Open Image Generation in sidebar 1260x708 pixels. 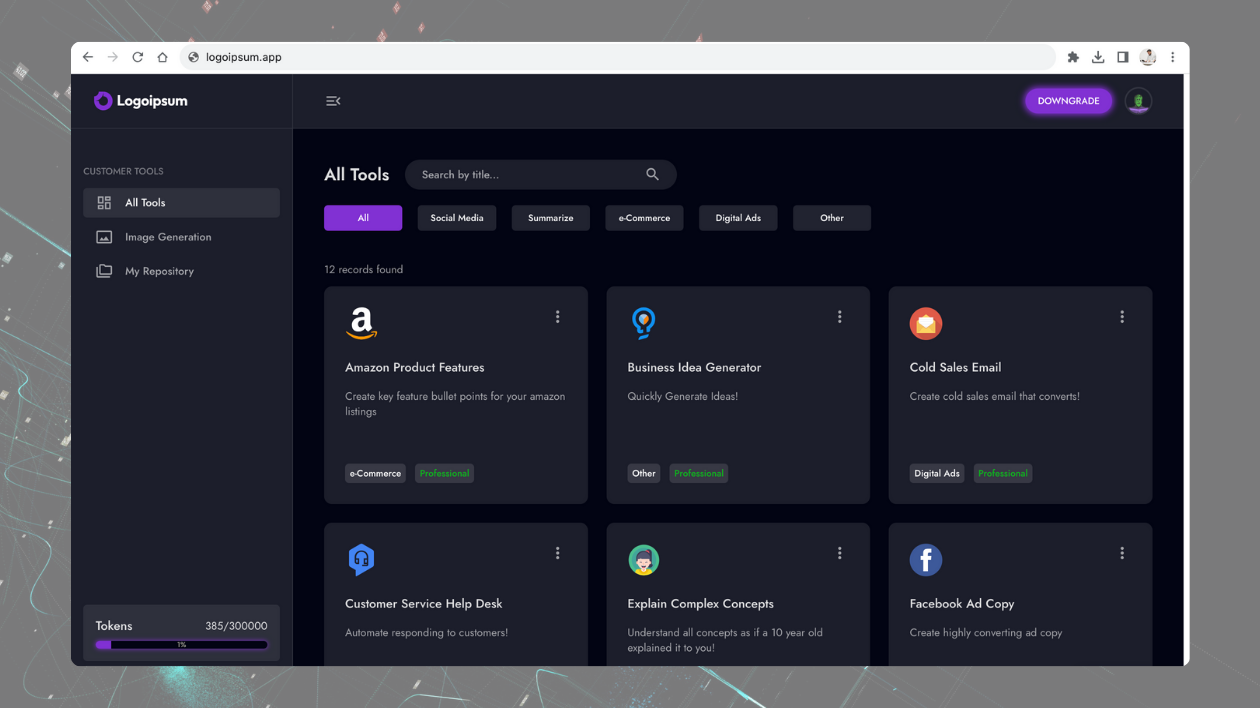pyautogui.click(x=181, y=237)
